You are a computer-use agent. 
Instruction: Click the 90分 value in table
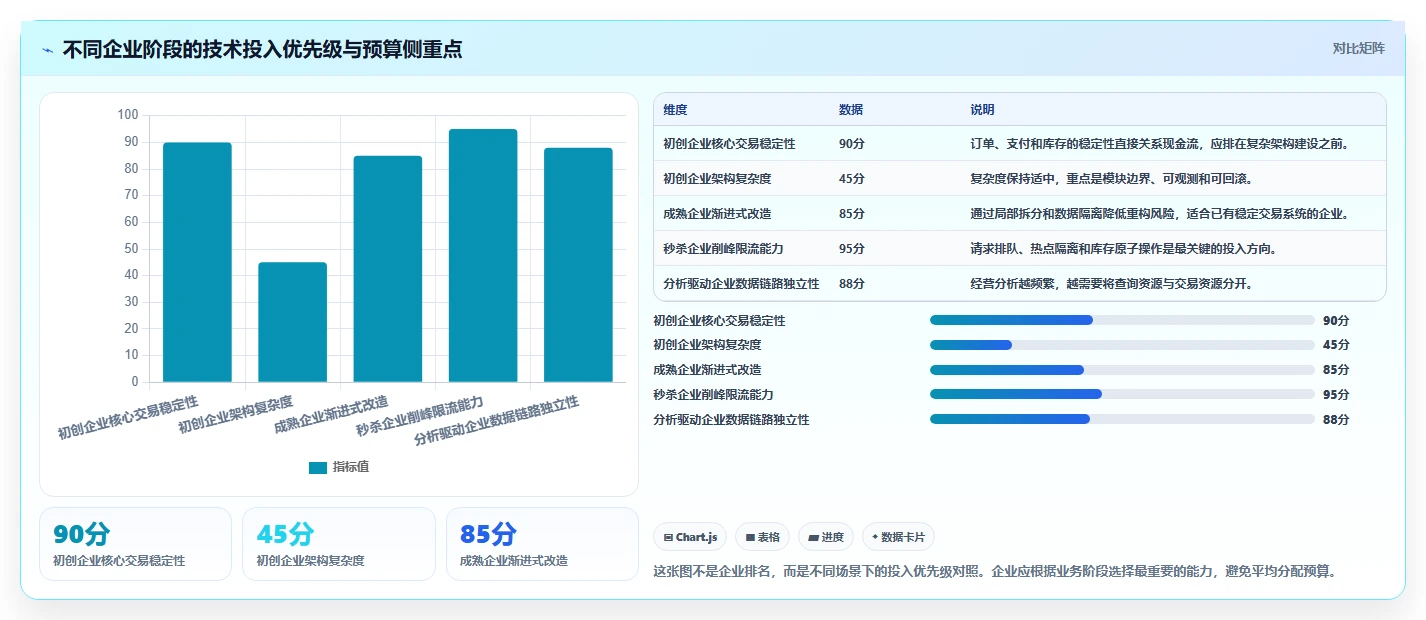click(x=852, y=144)
